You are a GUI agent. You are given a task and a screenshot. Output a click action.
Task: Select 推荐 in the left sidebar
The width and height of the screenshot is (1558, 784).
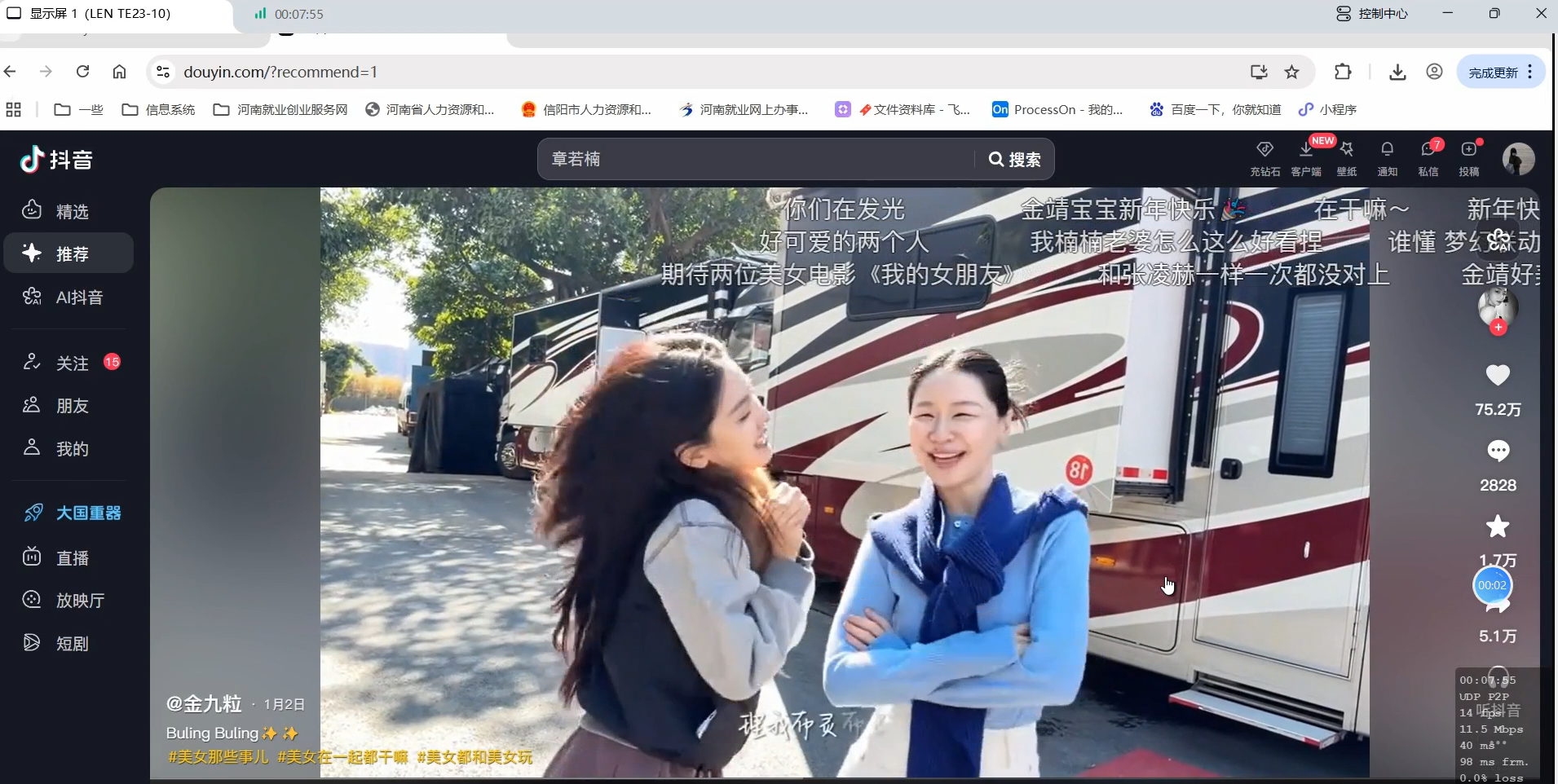coord(68,253)
